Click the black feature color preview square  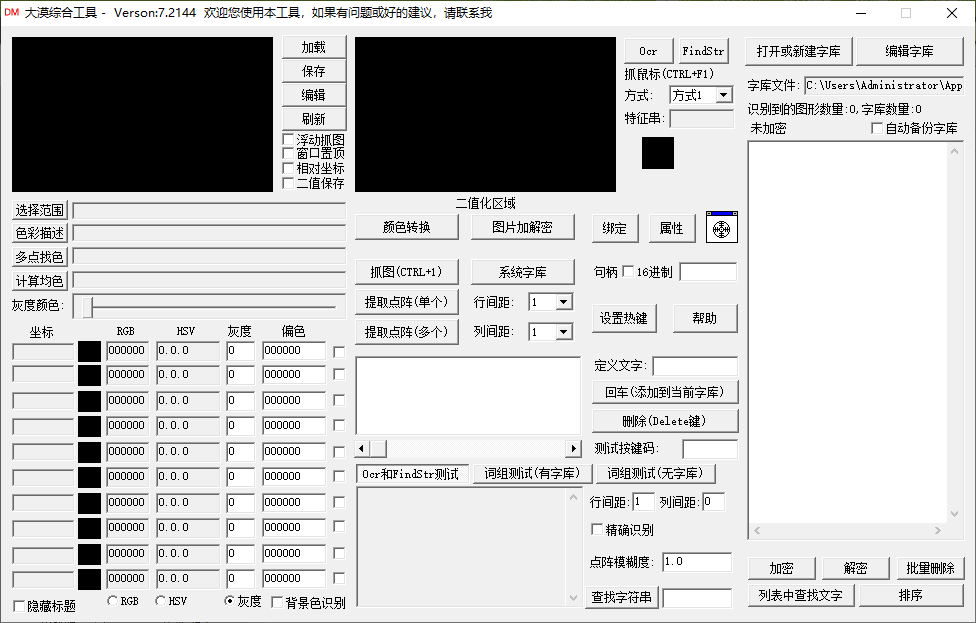click(x=658, y=153)
